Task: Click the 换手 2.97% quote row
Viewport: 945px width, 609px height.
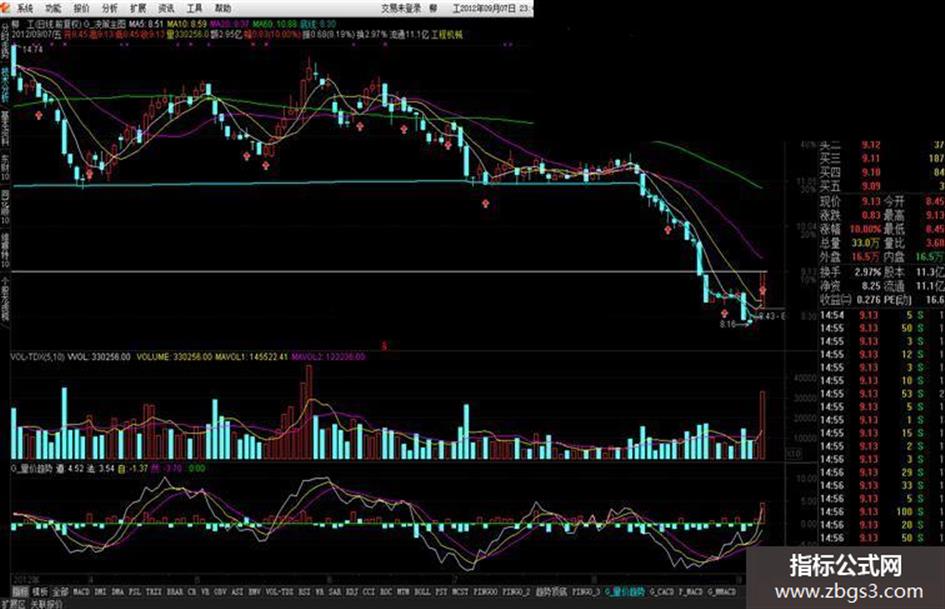Action: pyautogui.click(x=850, y=272)
